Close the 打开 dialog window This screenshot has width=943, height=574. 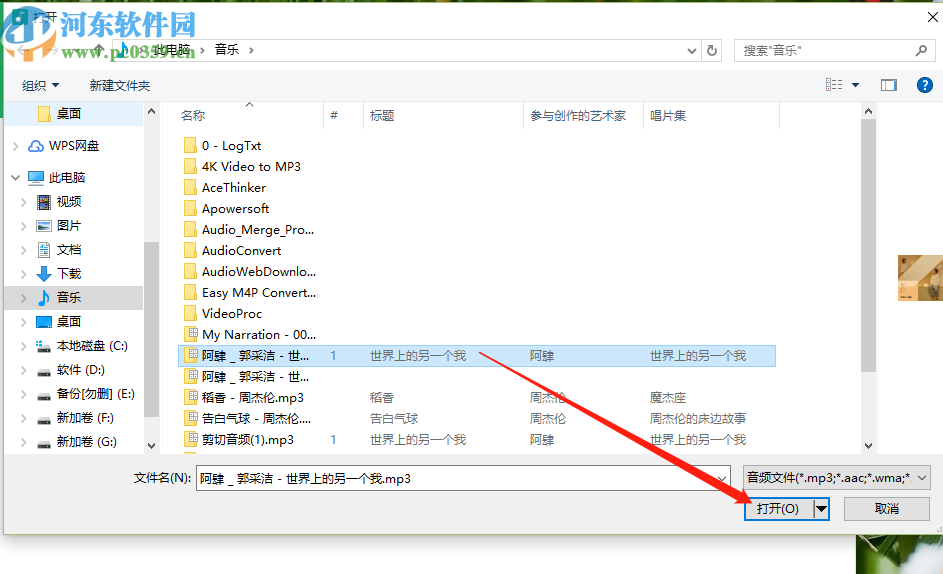[932, 17]
